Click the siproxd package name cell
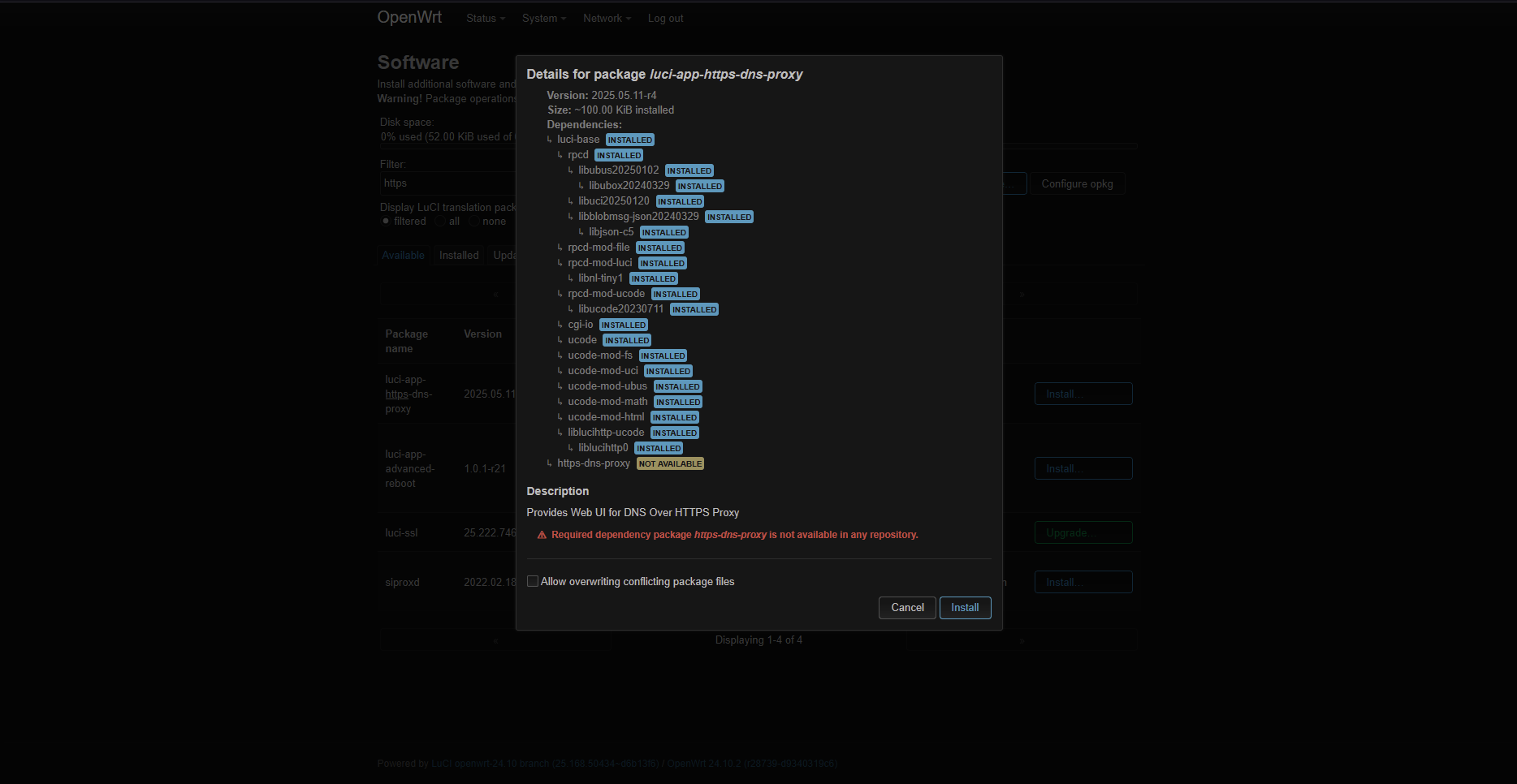The width and height of the screenshot is (1517, 784). (402, 582)
